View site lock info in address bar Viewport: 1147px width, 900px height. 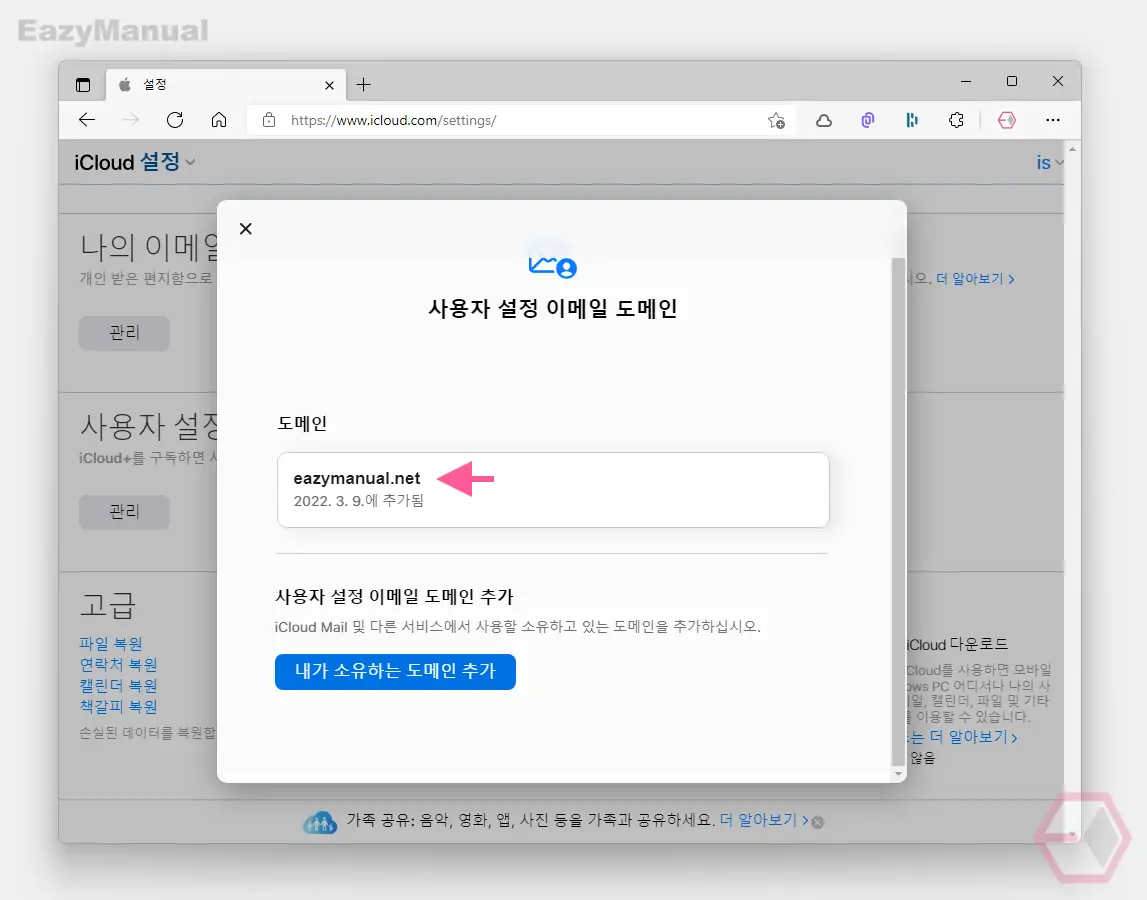pos(269,120)
